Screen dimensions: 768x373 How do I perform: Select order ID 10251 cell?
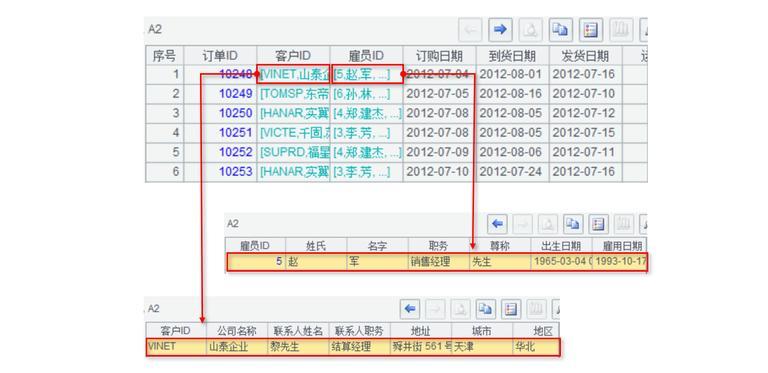point(220,133)
